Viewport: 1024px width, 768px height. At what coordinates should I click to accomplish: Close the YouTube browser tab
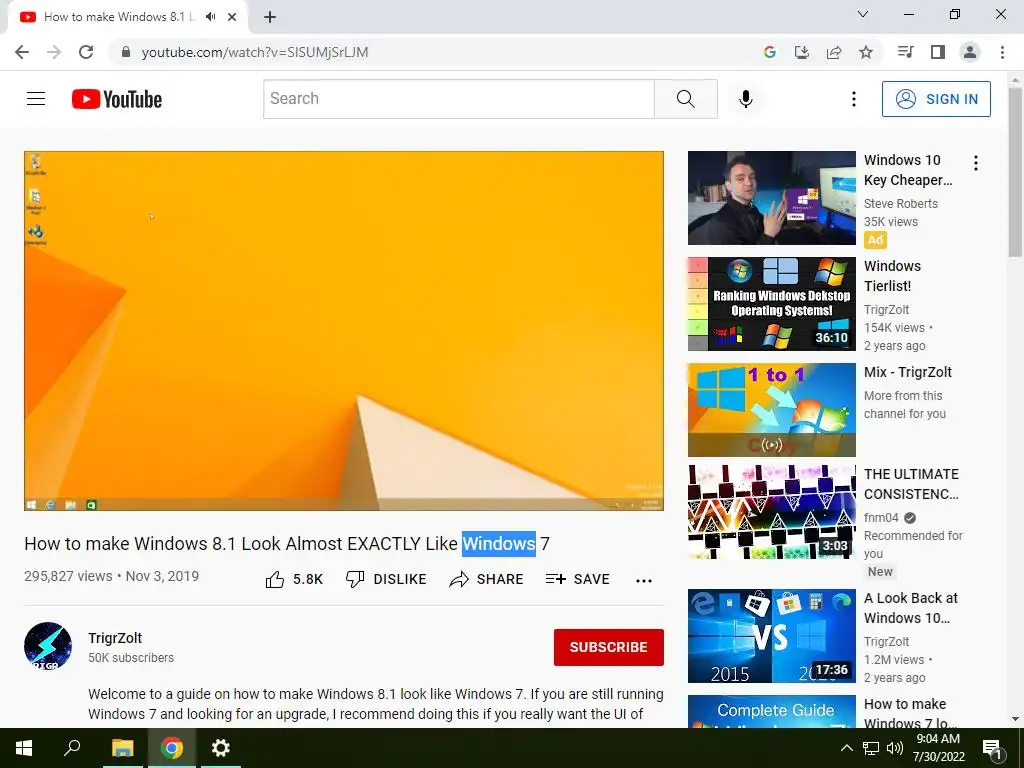232,17
